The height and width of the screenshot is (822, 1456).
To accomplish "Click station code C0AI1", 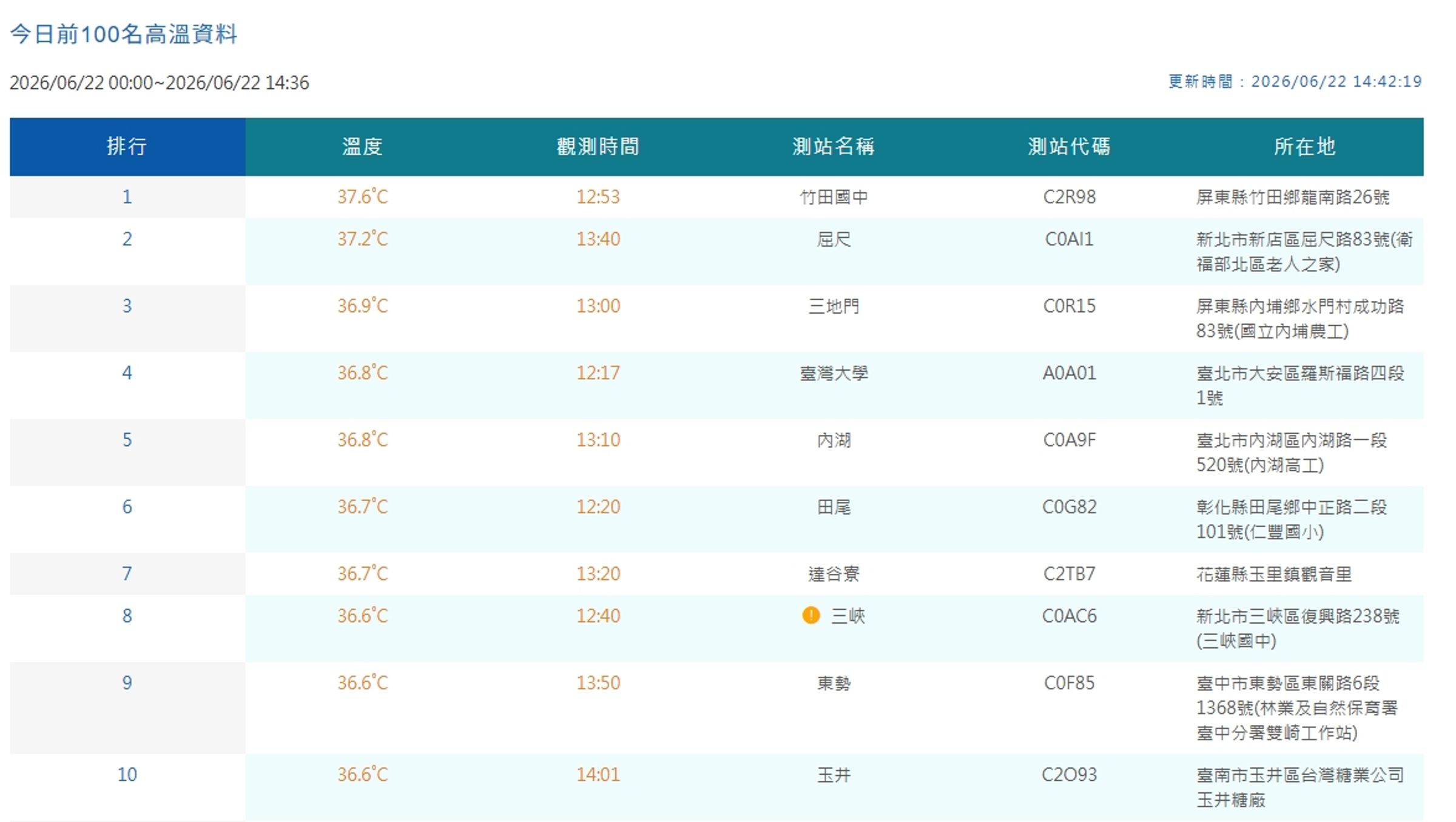I will tap(1069, 240).
